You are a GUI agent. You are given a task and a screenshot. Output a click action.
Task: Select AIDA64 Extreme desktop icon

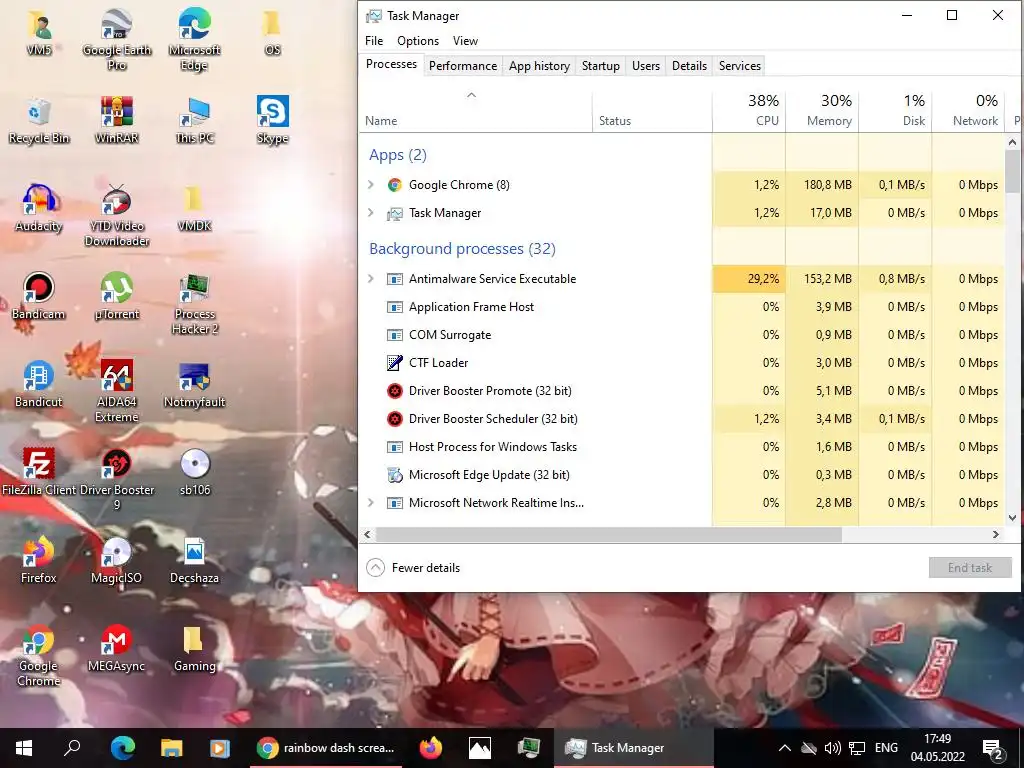[117, 391]
